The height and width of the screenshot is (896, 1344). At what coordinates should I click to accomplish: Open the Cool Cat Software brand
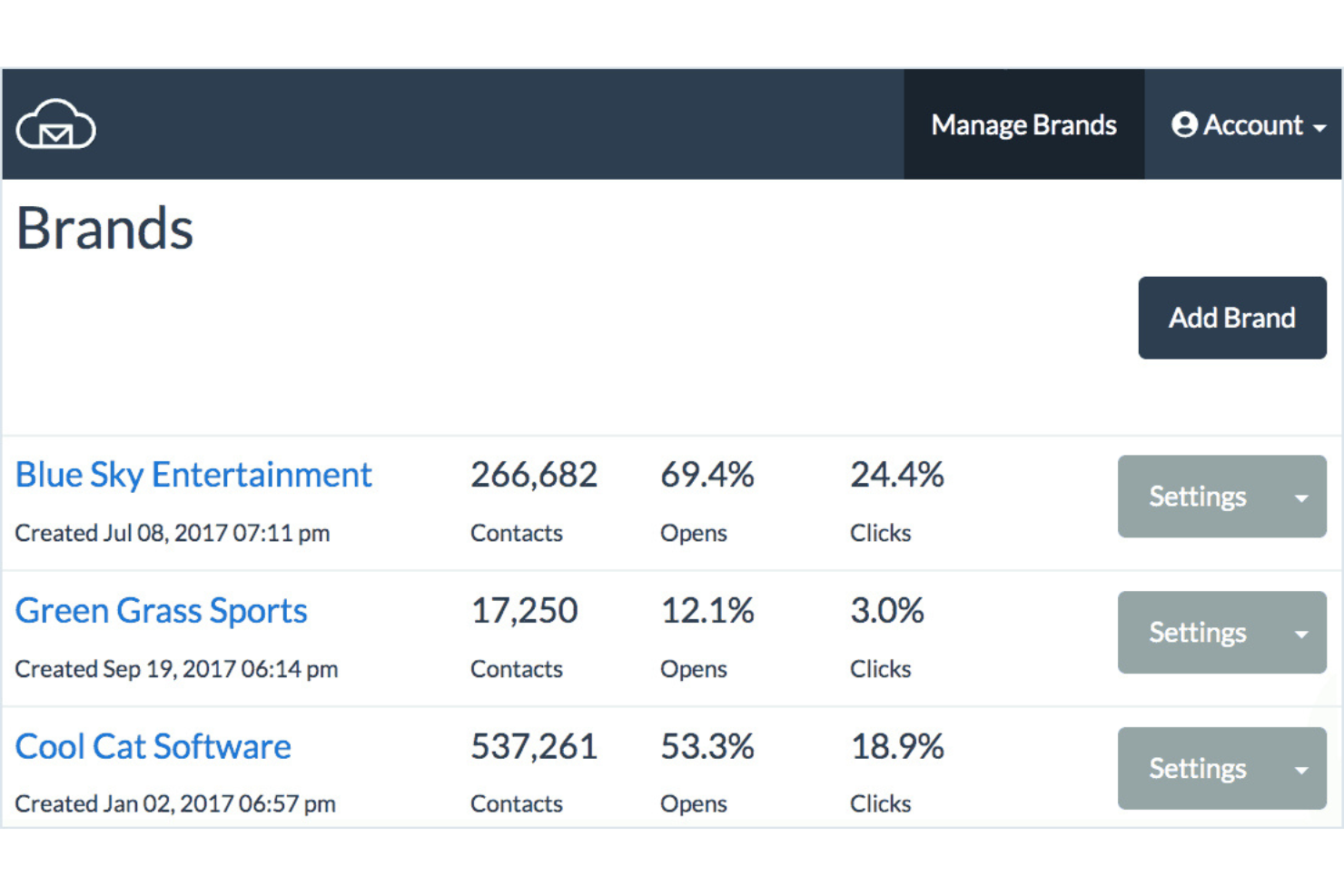[153, 745]
